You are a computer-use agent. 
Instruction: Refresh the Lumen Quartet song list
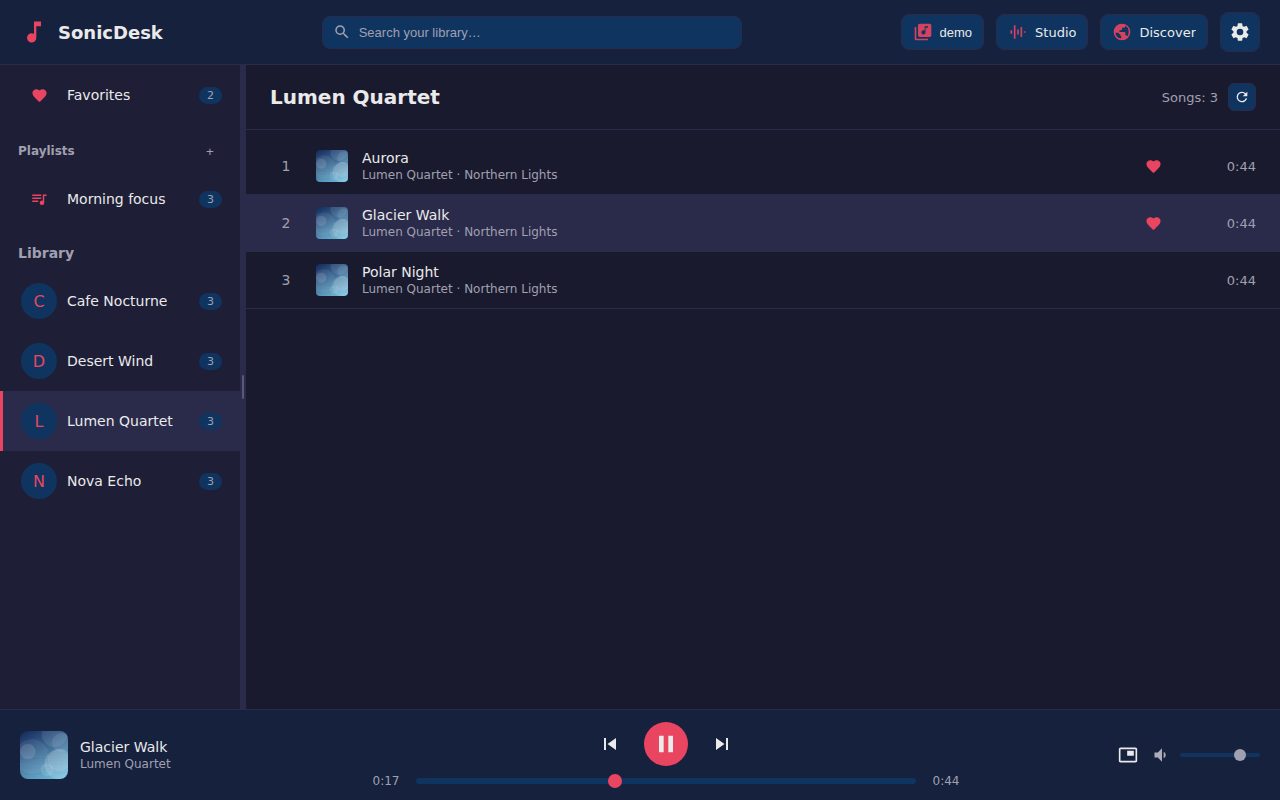(1242, 97)
